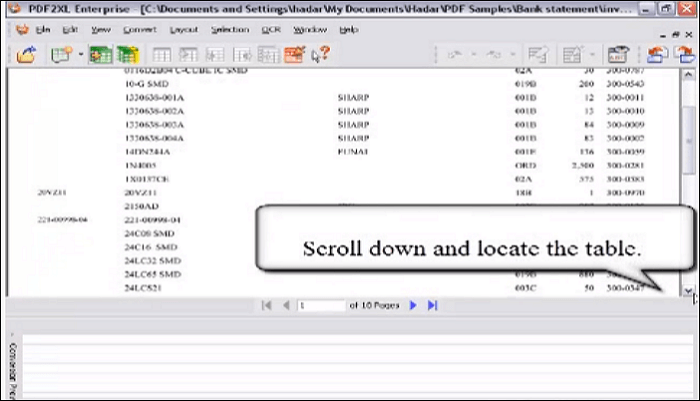
Task: Click the open file folder icon
Action: 27,56
